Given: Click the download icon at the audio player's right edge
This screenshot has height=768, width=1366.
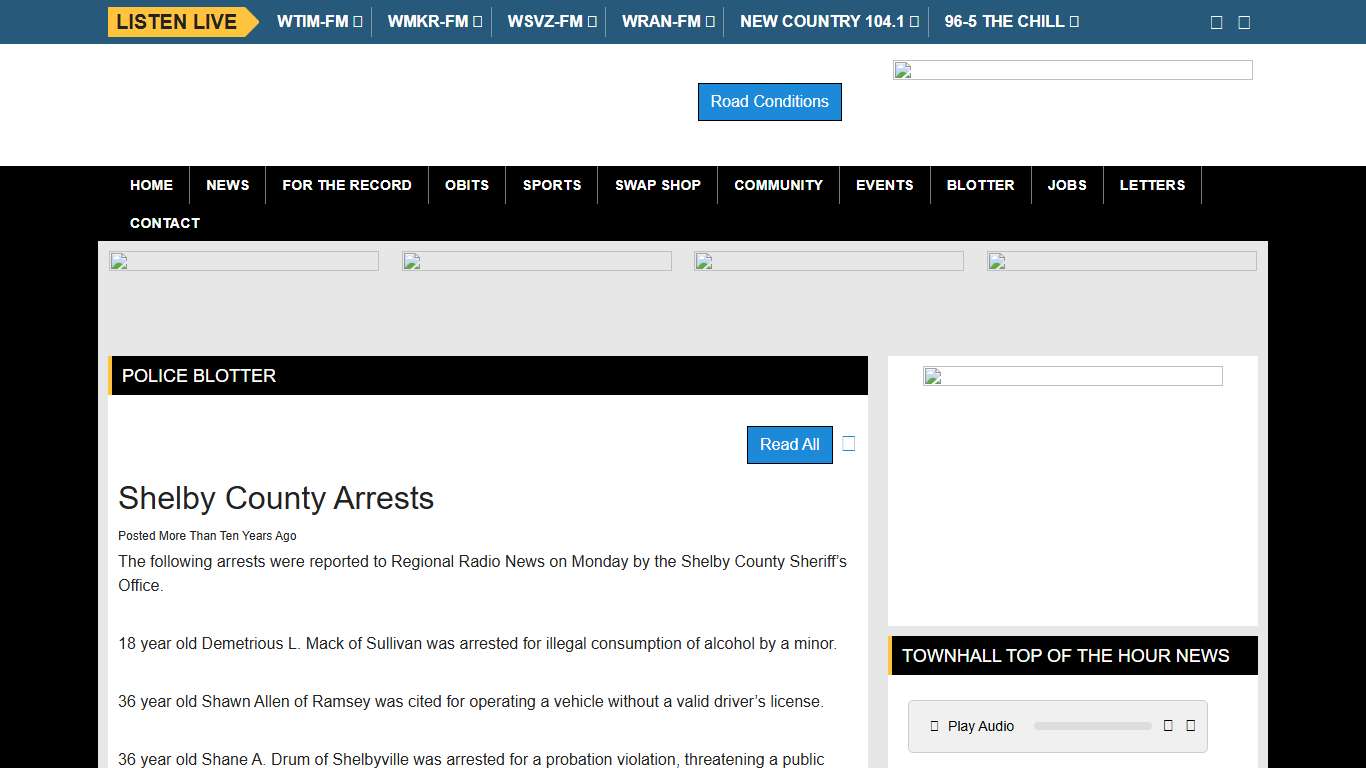Looking at the screenshot, I should [1190, 726].
